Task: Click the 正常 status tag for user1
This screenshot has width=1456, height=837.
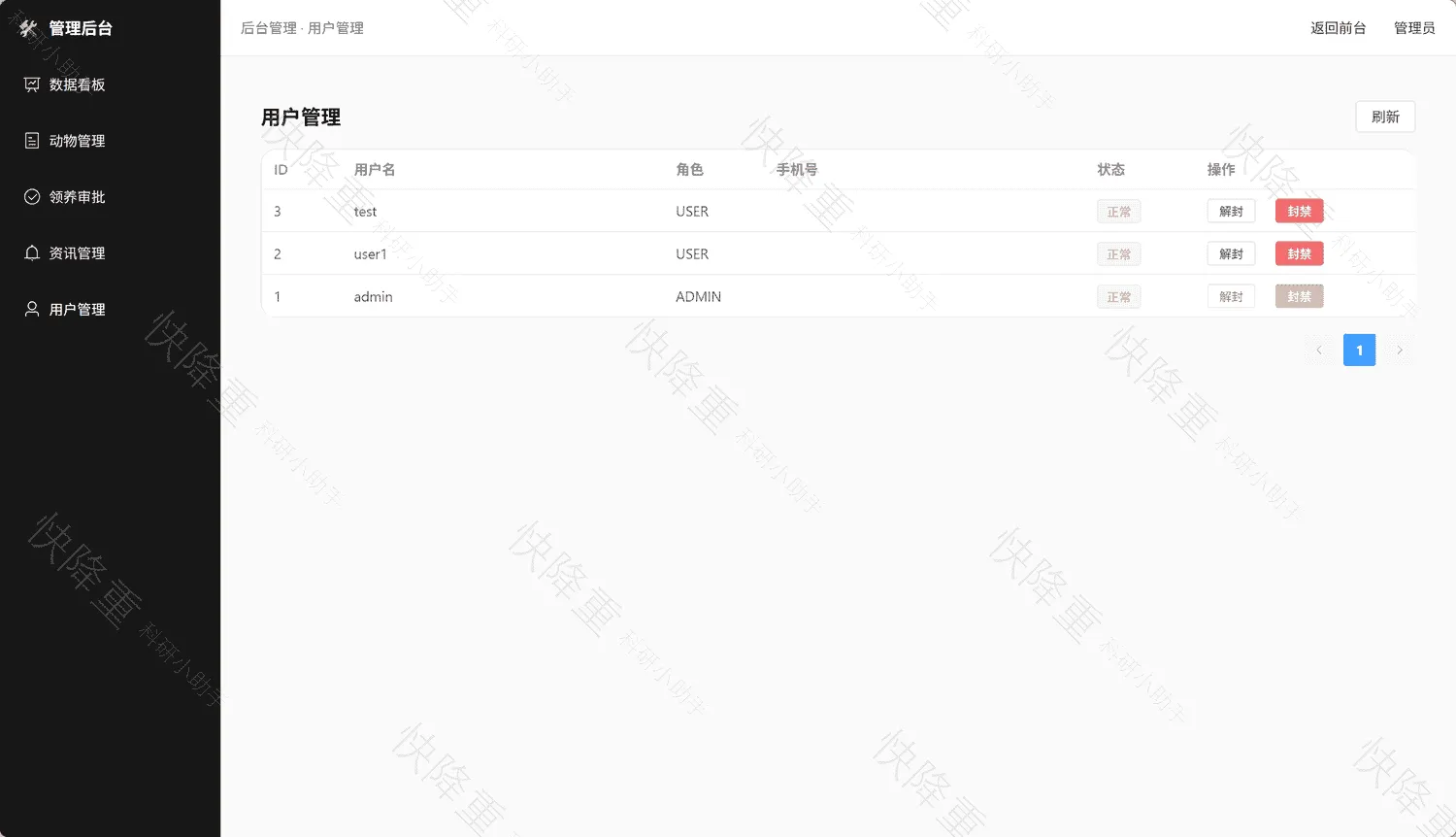Action: tap(1119, 254)
